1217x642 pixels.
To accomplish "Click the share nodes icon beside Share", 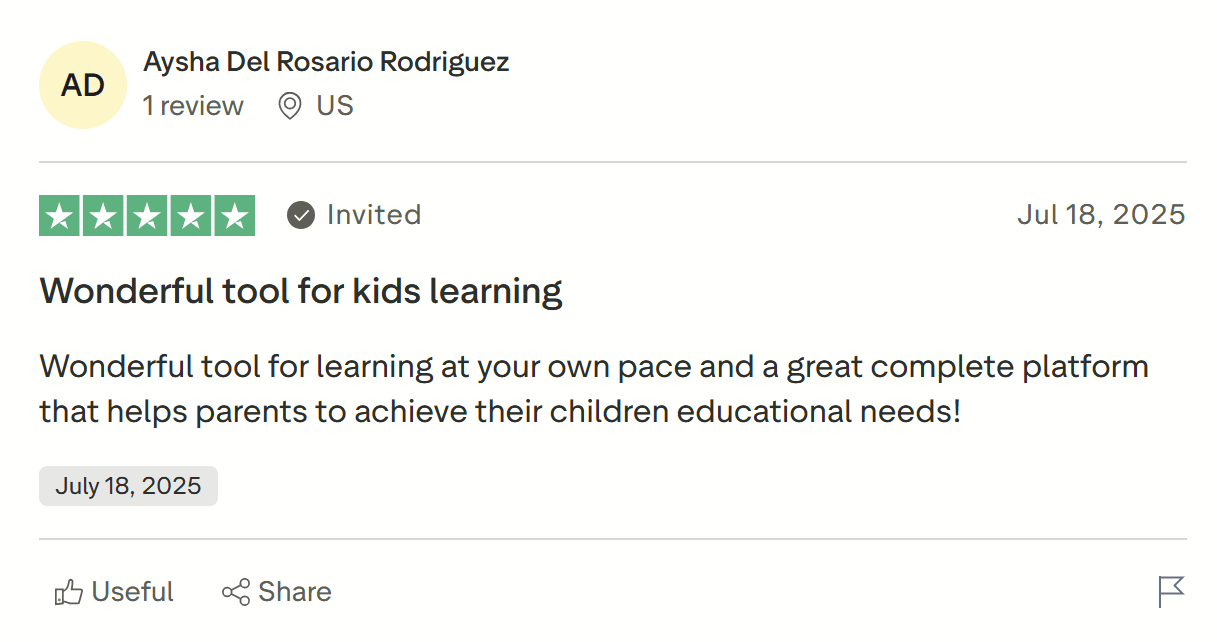I will click(234, 591).
